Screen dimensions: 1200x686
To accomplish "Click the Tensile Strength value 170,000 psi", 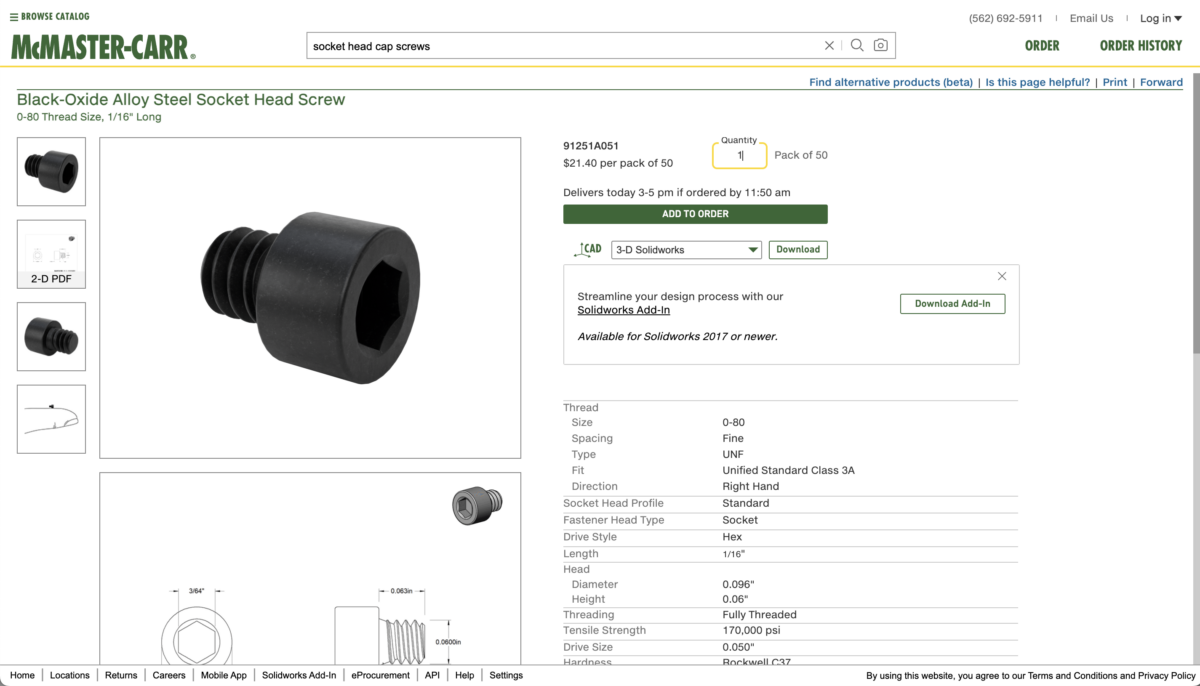I will click(751, 631).
